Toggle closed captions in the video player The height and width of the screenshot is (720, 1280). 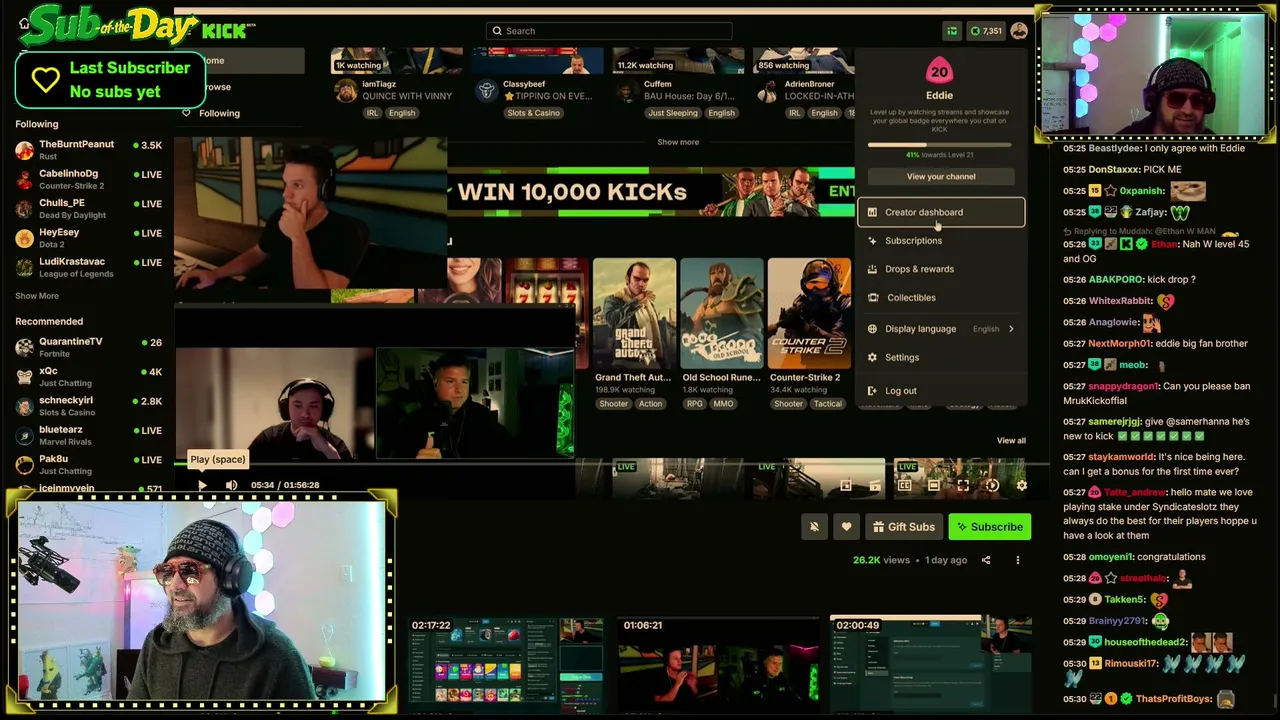904,485
